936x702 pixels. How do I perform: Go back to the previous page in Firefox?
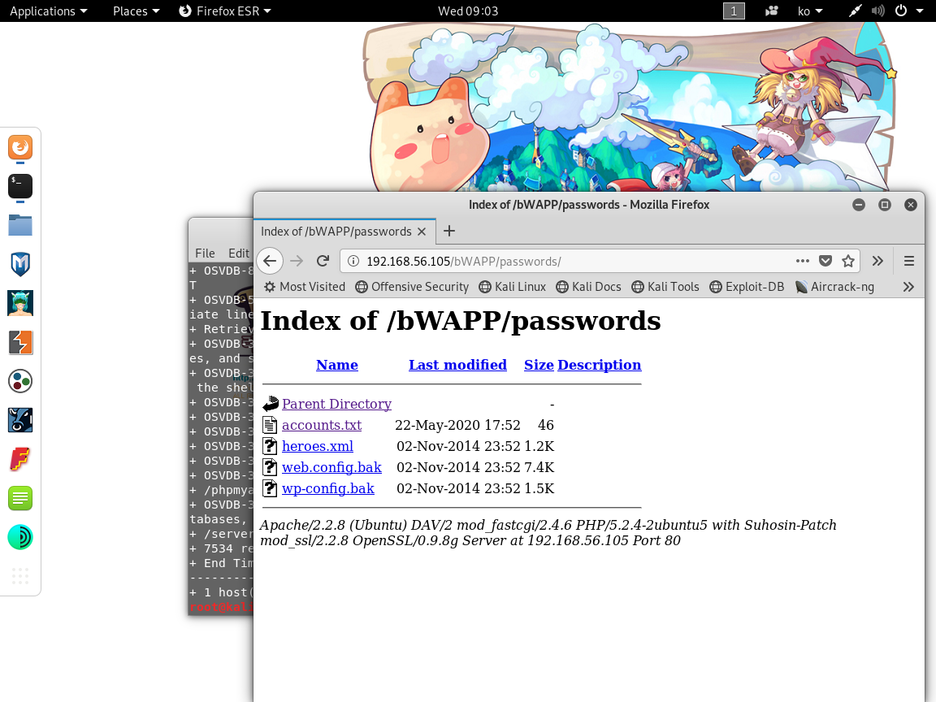(270, 261)
